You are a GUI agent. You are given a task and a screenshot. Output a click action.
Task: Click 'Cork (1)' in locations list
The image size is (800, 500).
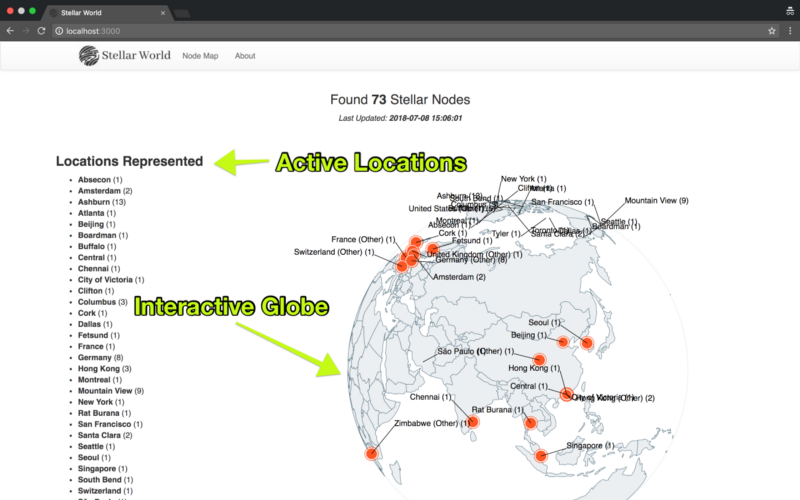point(92,313)
